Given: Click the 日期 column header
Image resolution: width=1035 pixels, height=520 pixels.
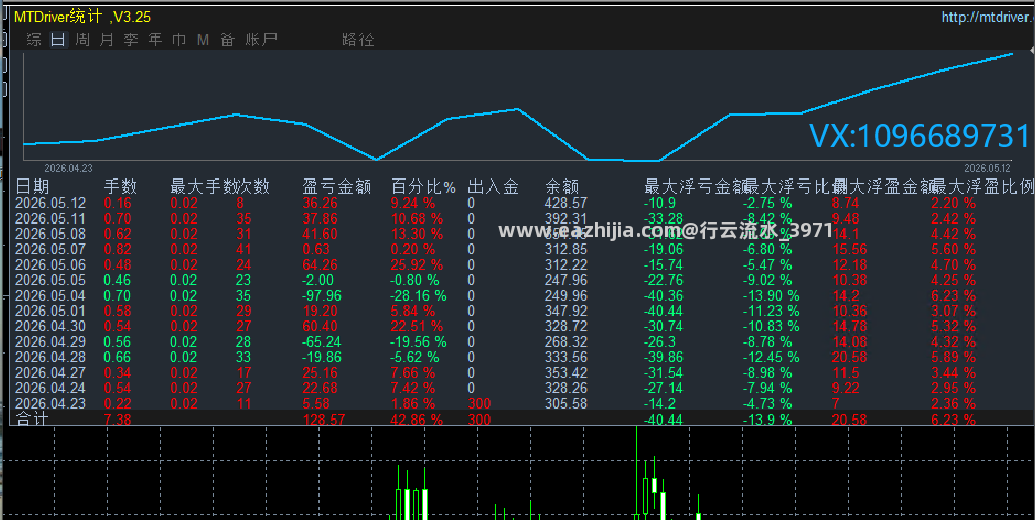Looking at the screenshot, I should [x=32, y=187].
